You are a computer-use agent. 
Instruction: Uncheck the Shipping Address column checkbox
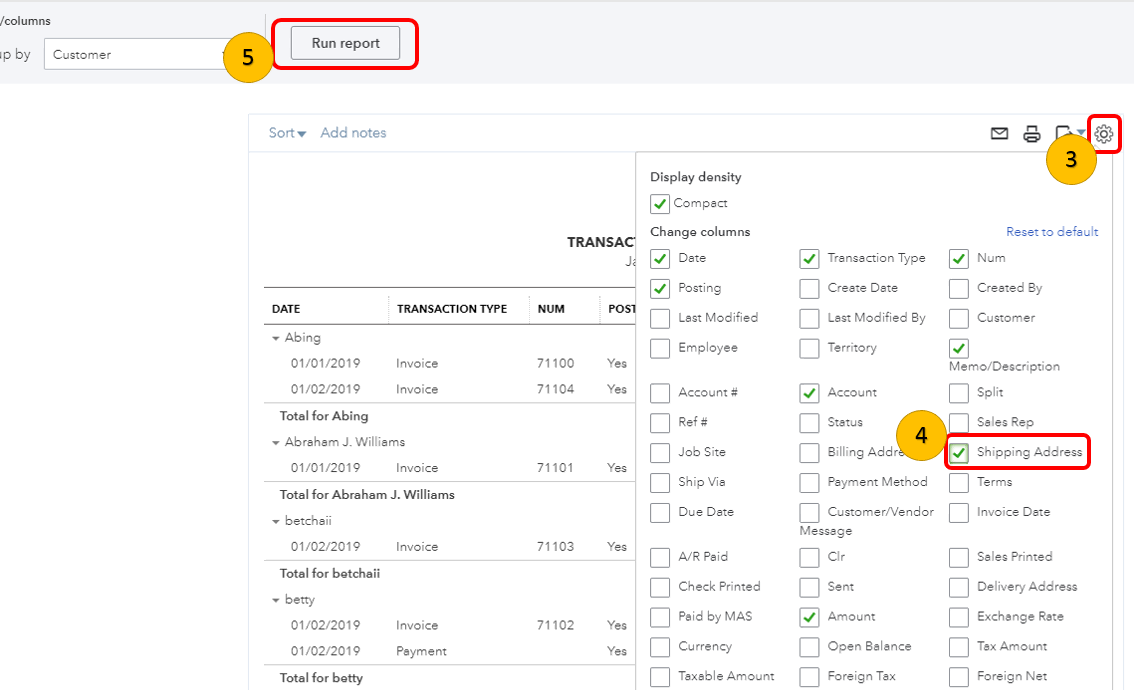[959, 453]
